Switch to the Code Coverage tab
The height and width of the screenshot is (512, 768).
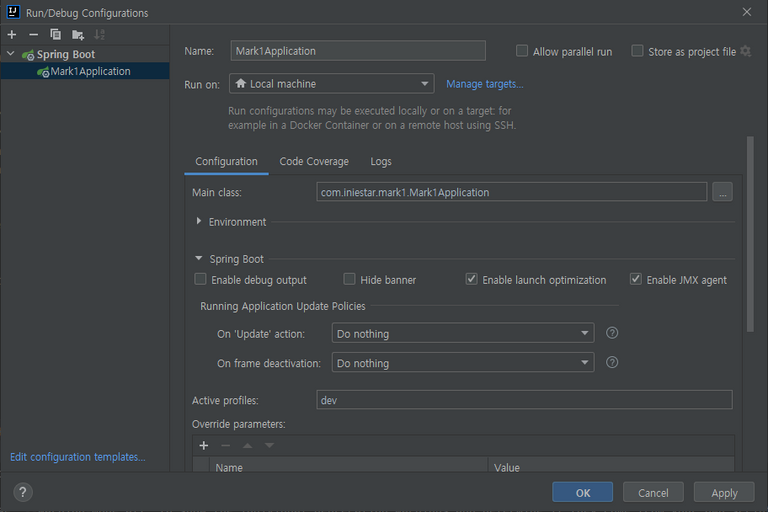click(x=314, y=161)
